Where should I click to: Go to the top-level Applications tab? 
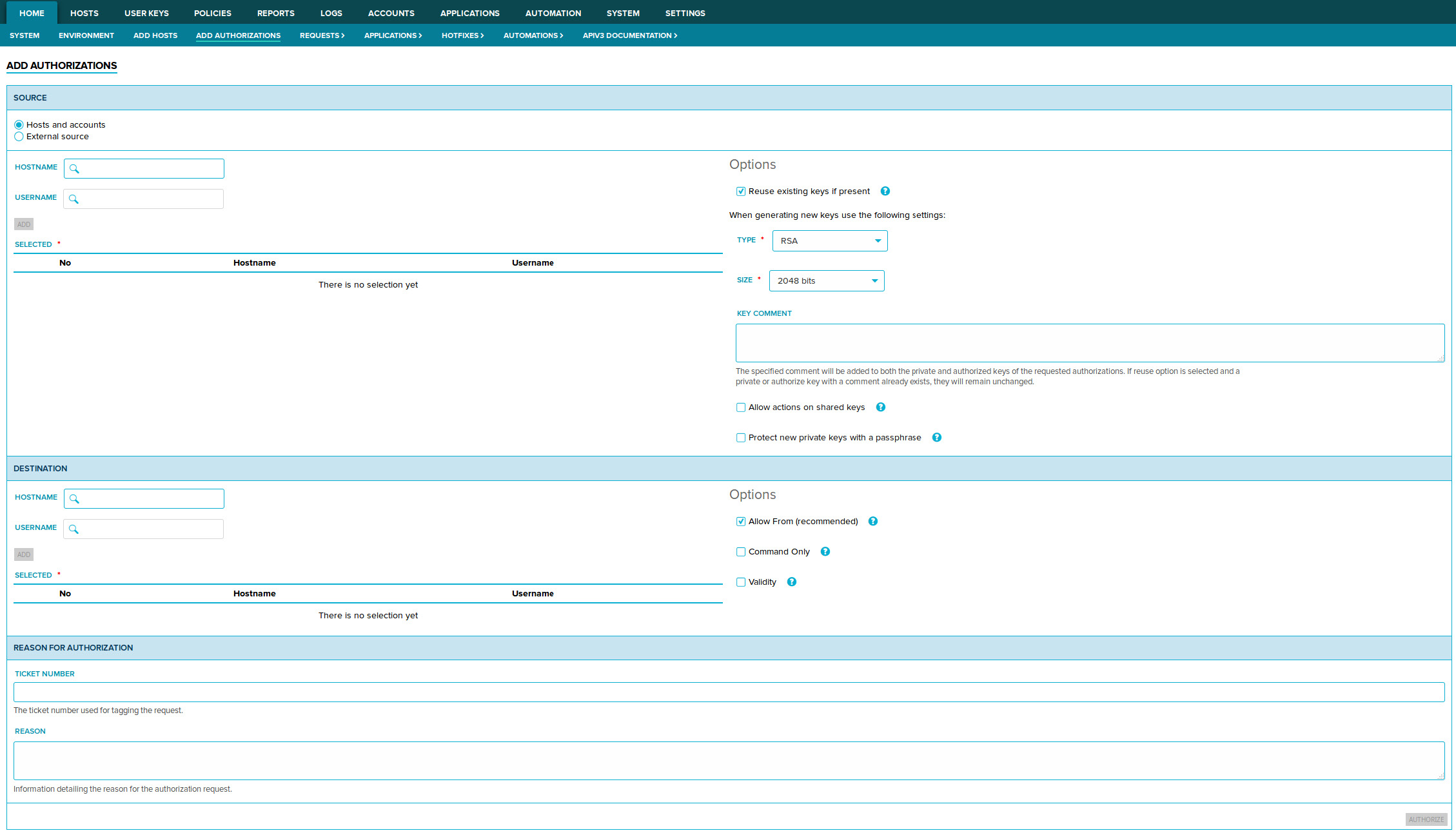click(470, 13)
